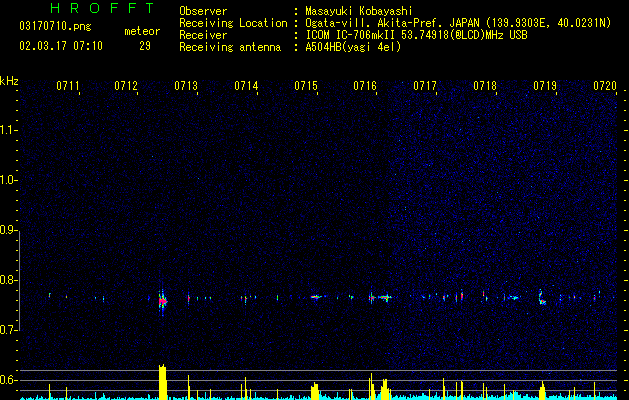Image resolution: width=629 pixels, height=400 pixels.
Task: Click the yellow intensity bar beneath 0719
Action: (x=542, y=391)
